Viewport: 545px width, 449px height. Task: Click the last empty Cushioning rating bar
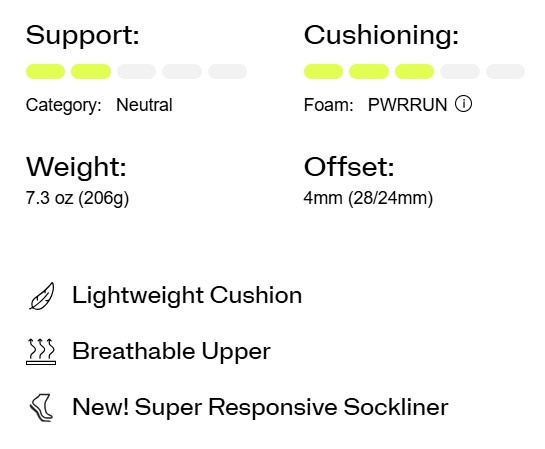click(x=505, y=72)
